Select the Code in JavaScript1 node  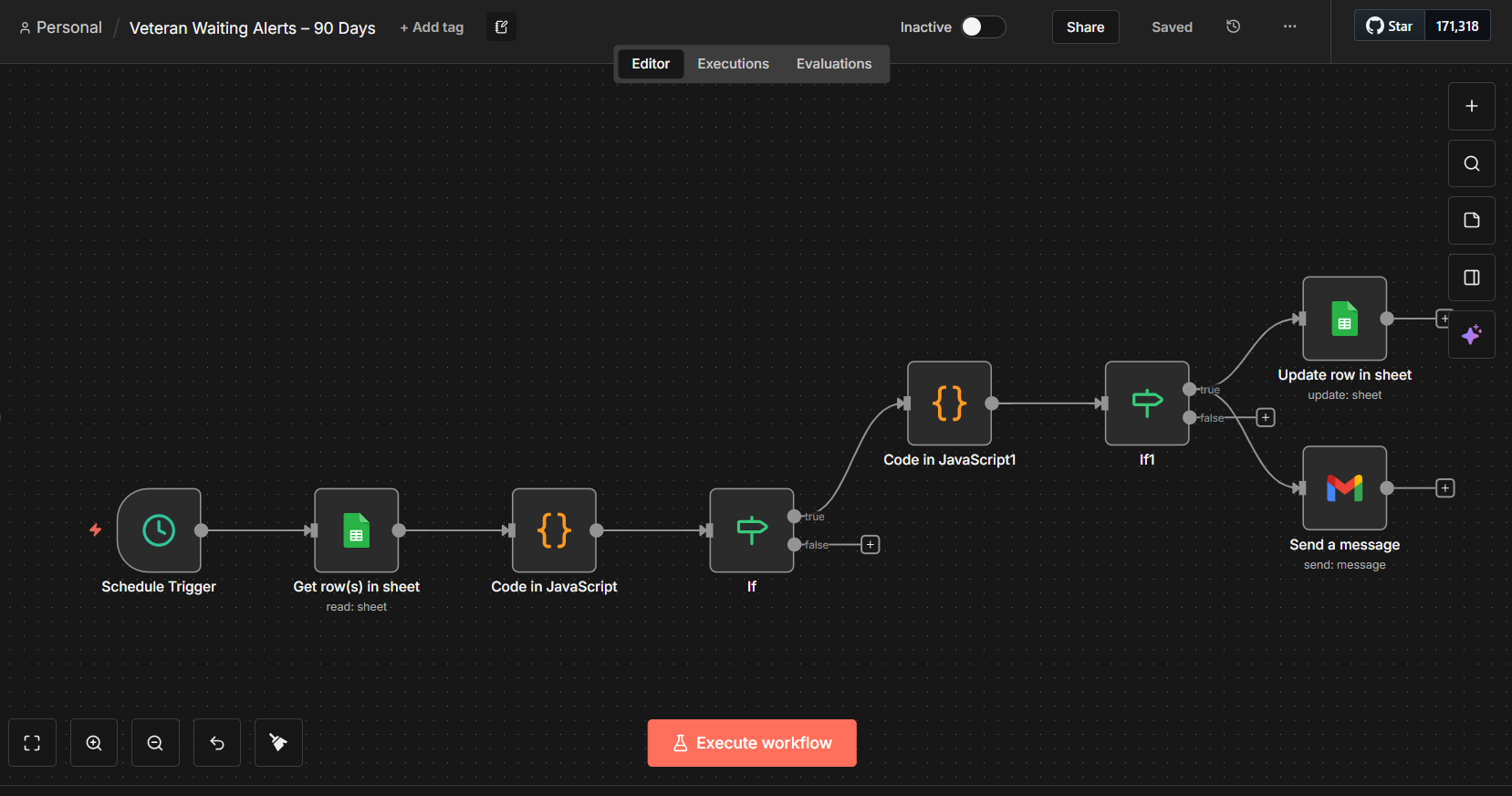949,403
